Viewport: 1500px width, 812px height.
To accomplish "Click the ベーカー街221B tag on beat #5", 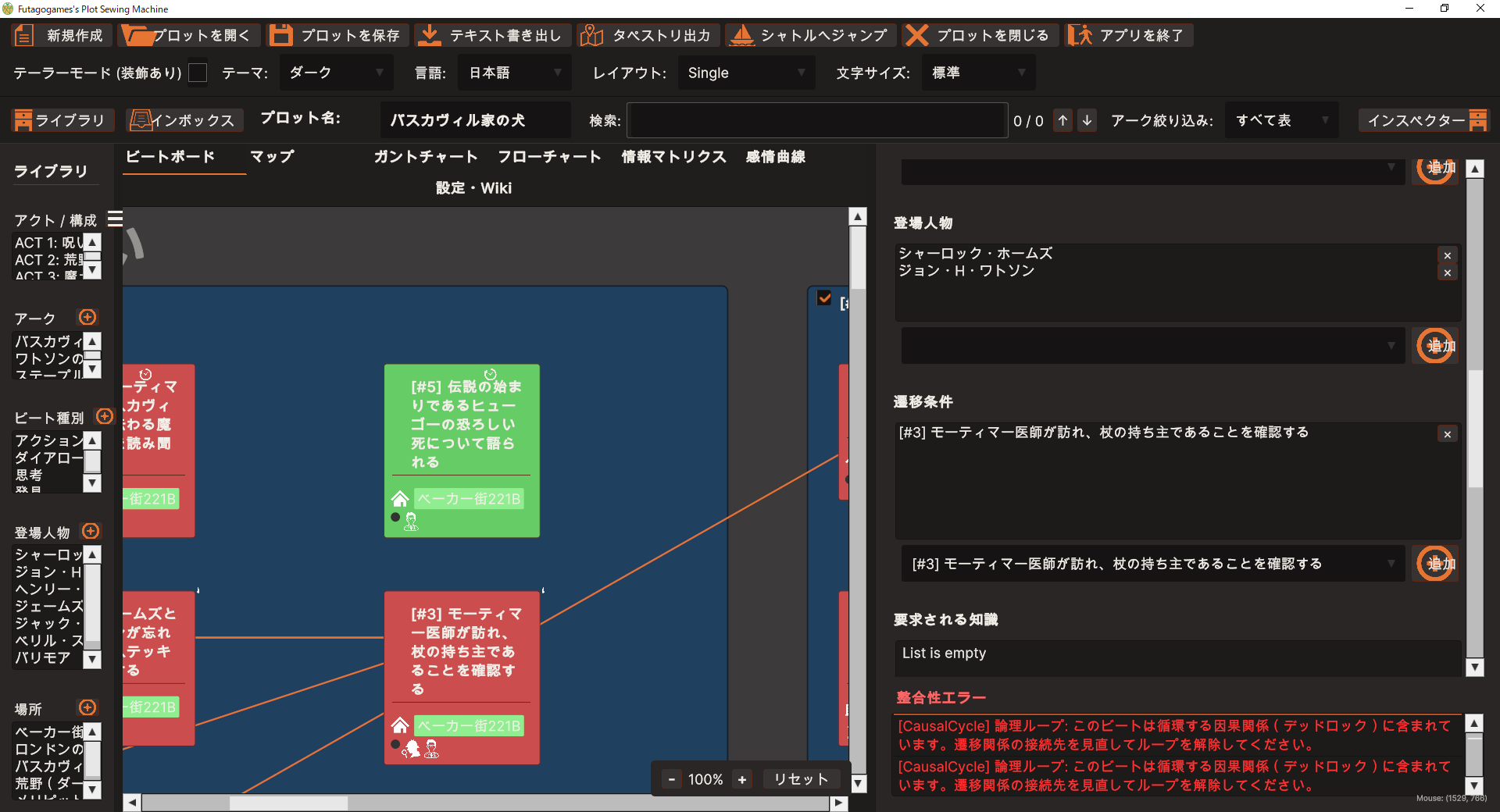I will [469, 498].
